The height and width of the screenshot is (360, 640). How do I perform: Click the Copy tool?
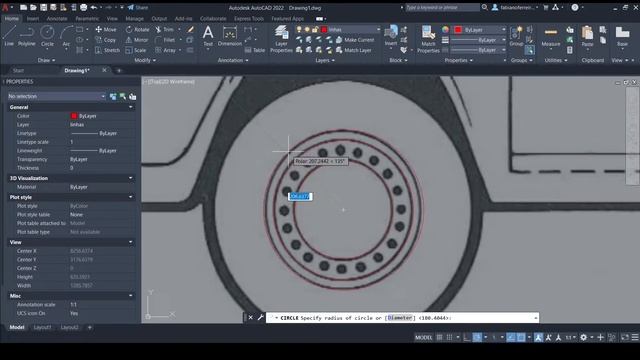106,40
